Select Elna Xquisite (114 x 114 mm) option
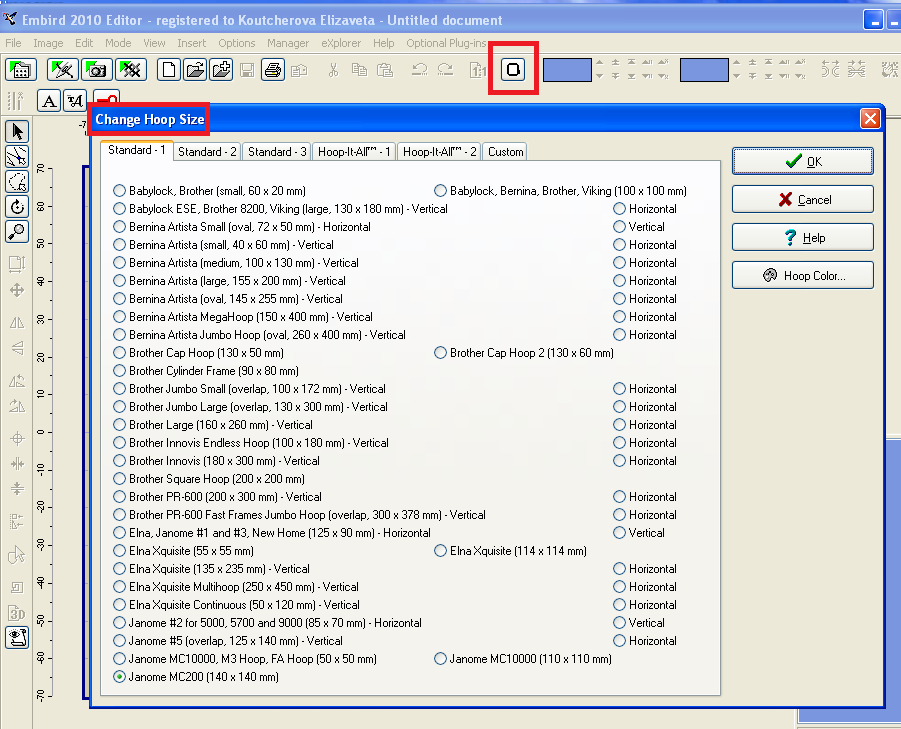Image resolution: width=901 pixels, height=729 pixels. tap(441, 551)
